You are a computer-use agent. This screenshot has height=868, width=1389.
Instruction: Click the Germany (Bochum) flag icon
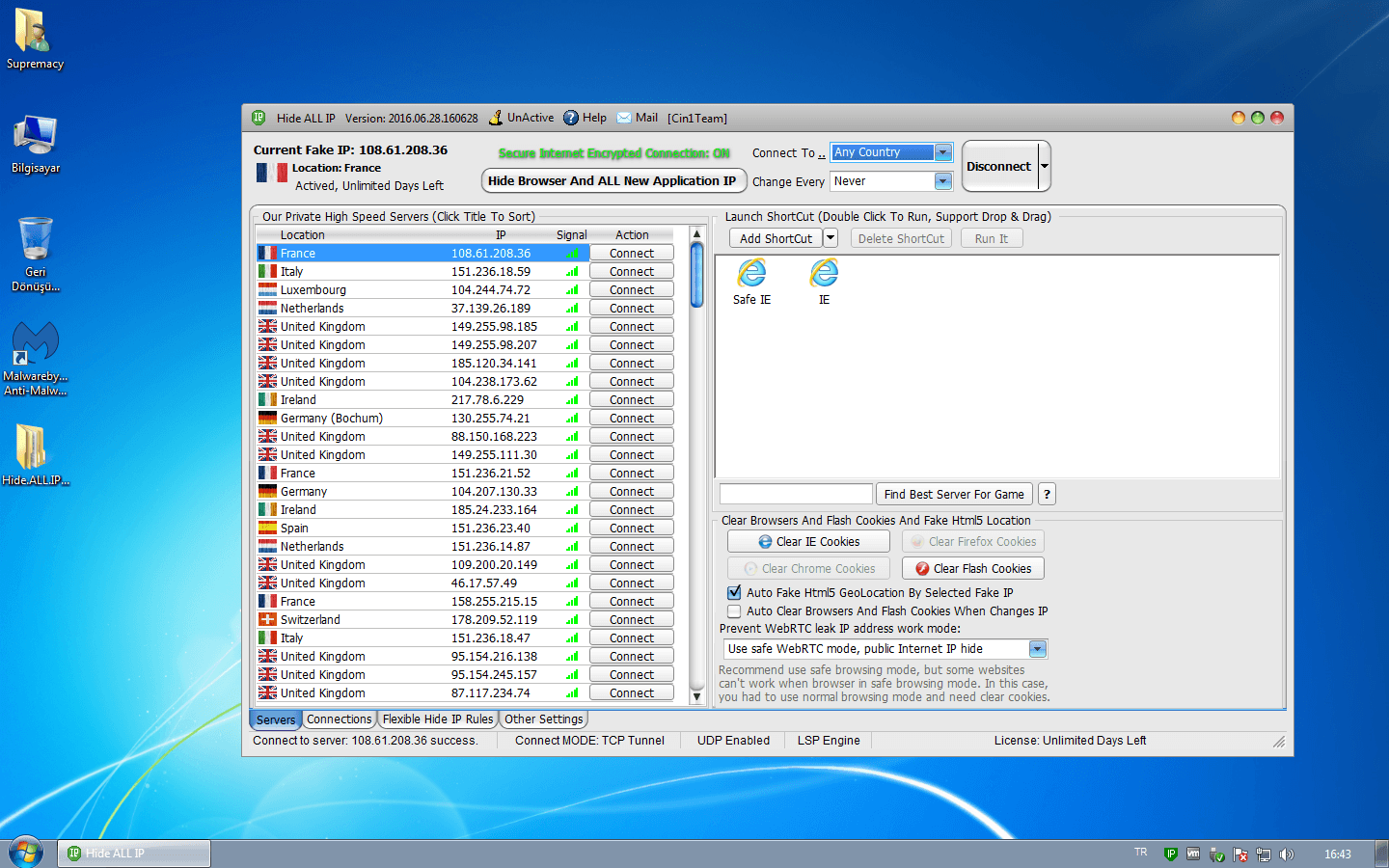267,418
